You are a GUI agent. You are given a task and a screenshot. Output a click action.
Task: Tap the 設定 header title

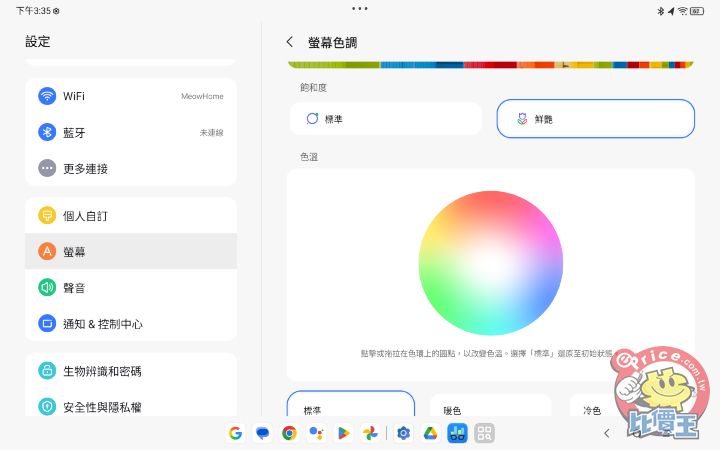pyautogui.click(x=38, y=41)
